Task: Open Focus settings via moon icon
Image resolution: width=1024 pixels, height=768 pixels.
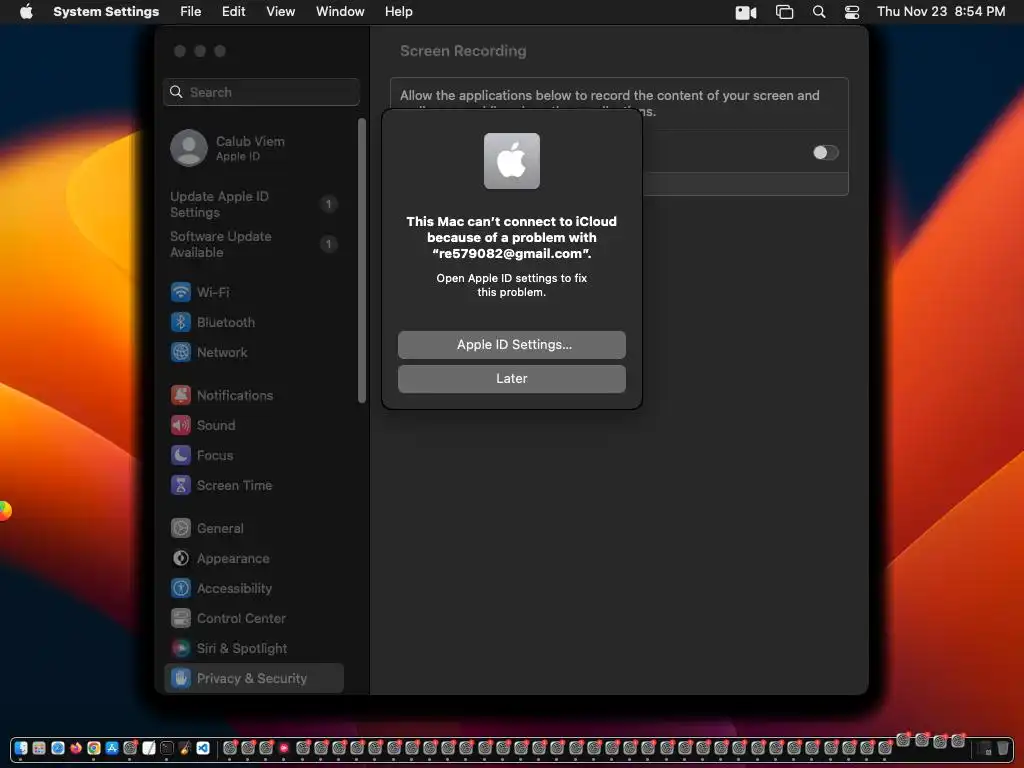Action: pos(181,455)
